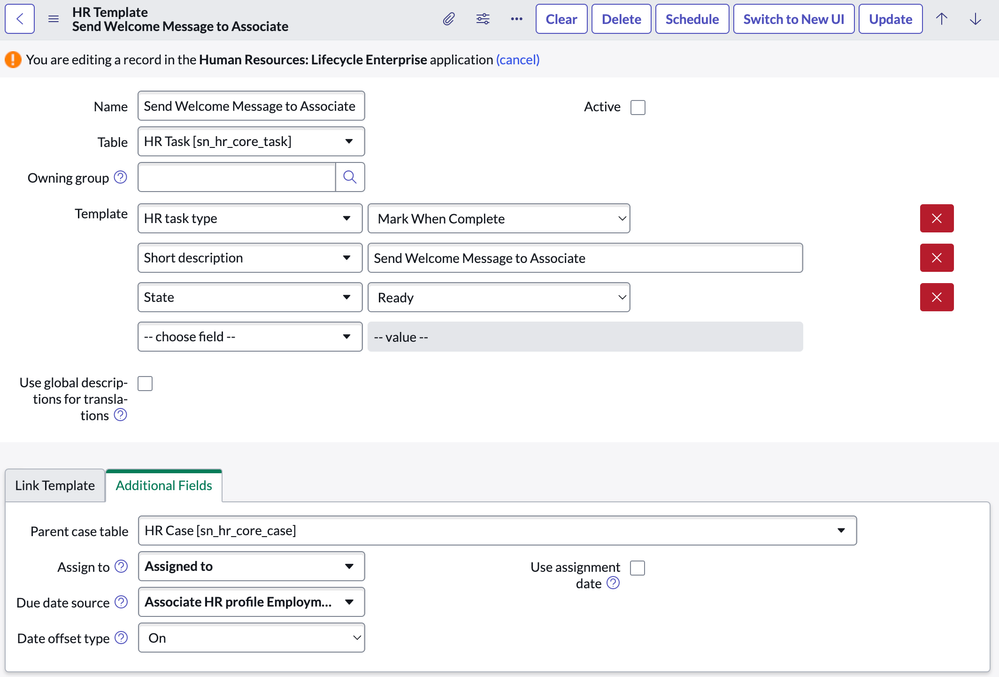999x677 pixels.
Task: Remove the State template row
Action: point(937,297)
